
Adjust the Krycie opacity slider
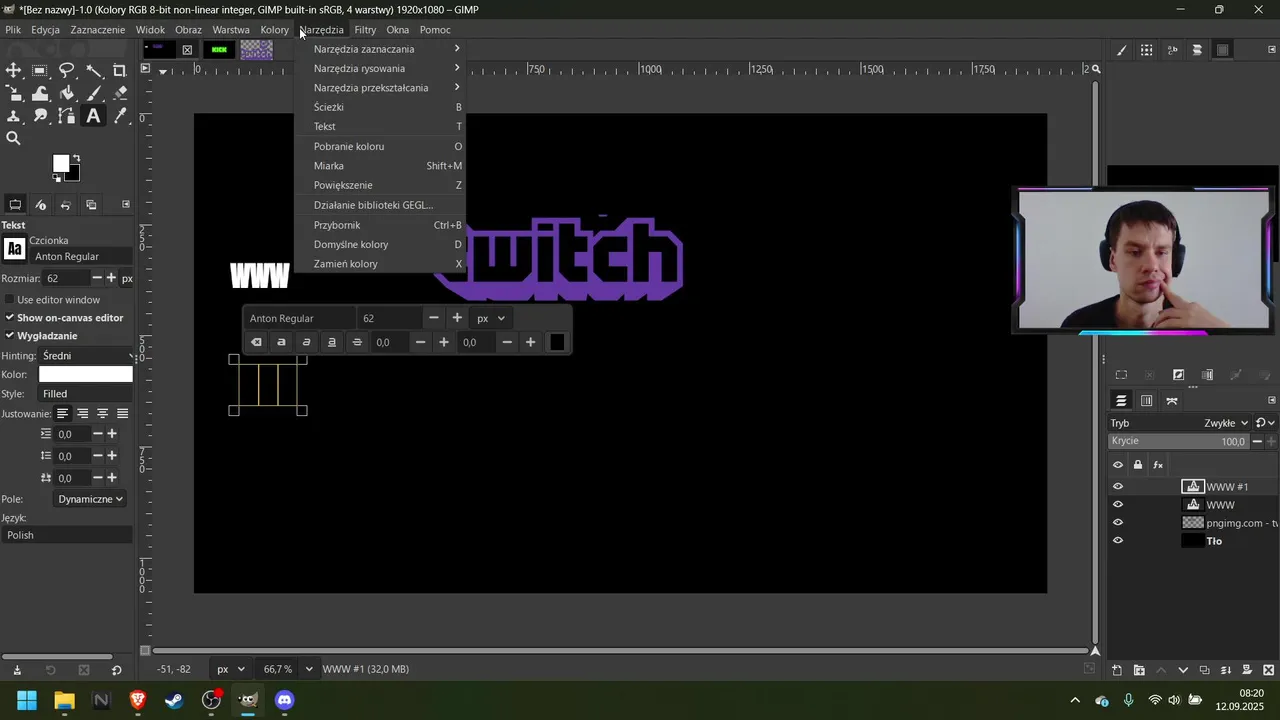(1178, 441)
